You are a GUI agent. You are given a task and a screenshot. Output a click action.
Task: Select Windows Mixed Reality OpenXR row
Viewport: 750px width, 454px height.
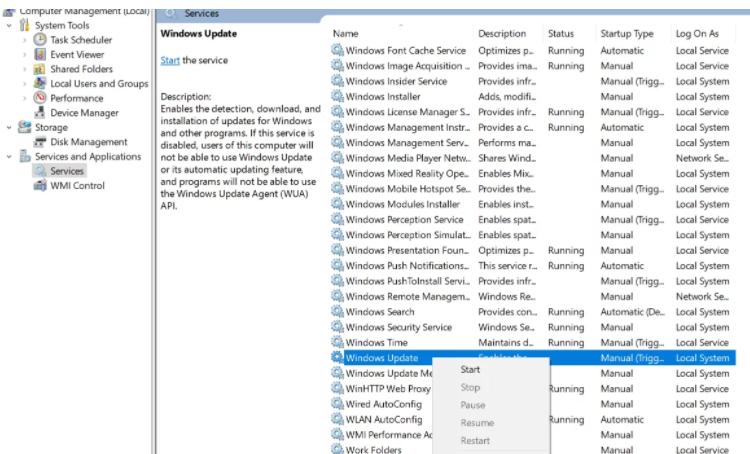(532, 174)
